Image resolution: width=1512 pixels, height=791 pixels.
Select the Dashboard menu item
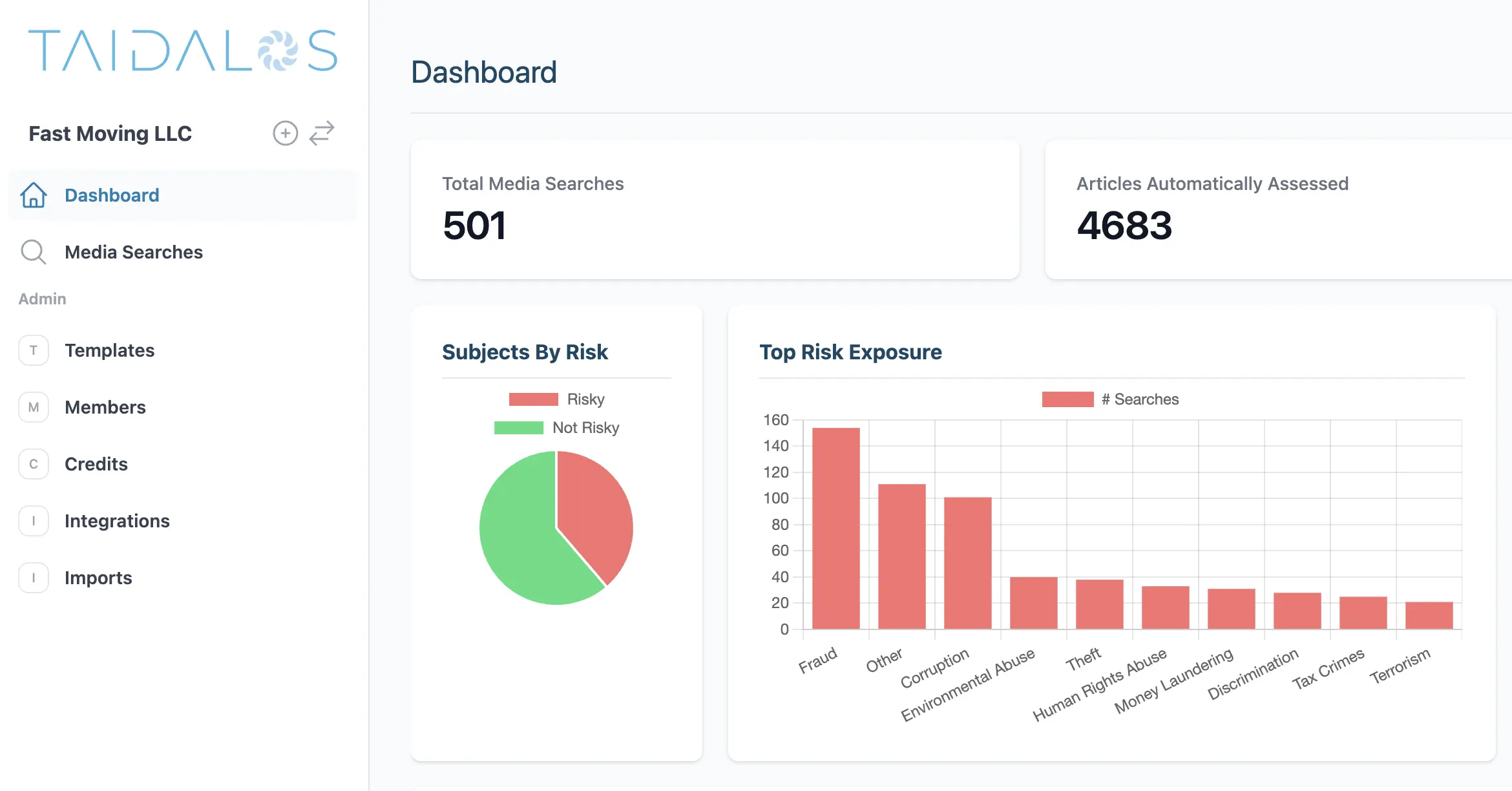(112, 195)
